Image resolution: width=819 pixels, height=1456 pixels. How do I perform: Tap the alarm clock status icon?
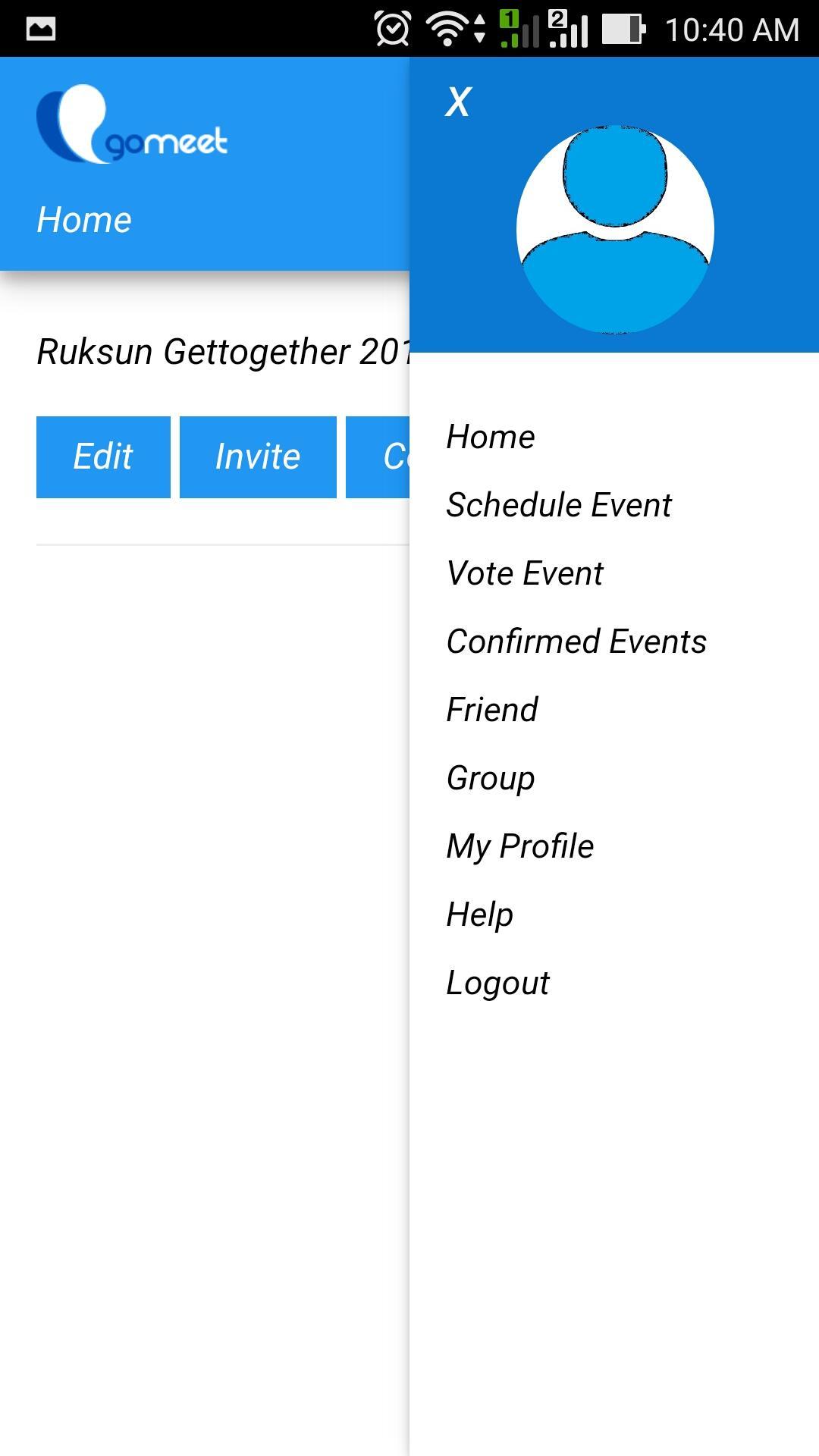point(392,29)
